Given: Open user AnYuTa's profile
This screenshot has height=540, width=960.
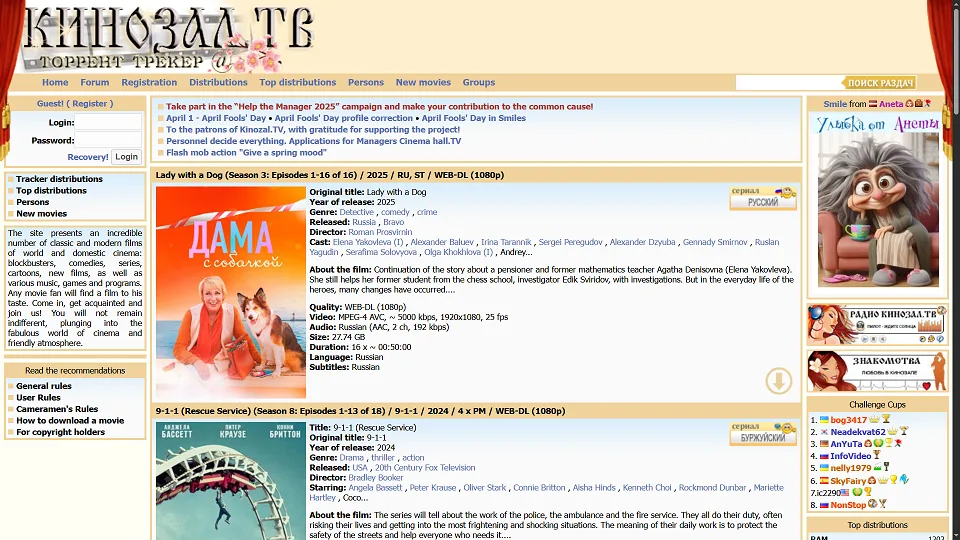Looking at the screenshot, I should click(x=846, y=444).
